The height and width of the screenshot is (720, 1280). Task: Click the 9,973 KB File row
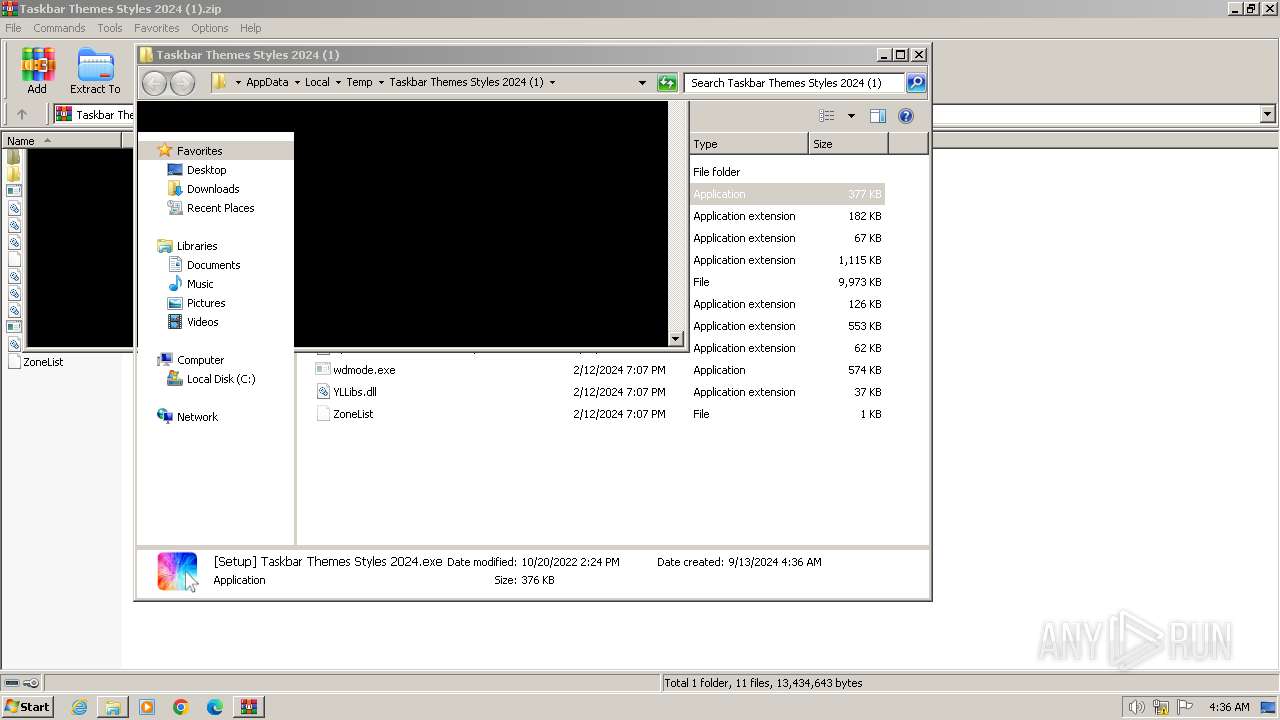click(787, 282)
